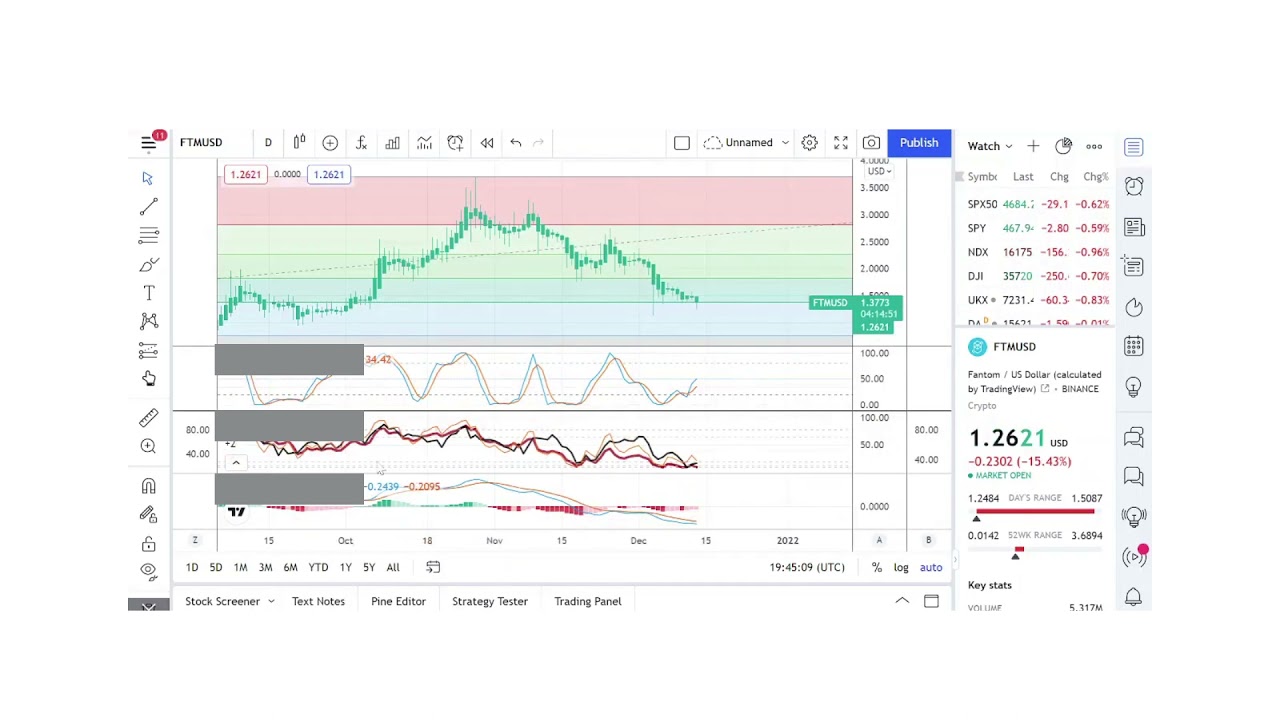Expand the bottom panel with up chevron
This screenshot has width=1280, height=720.
click(x=901, y=601)
